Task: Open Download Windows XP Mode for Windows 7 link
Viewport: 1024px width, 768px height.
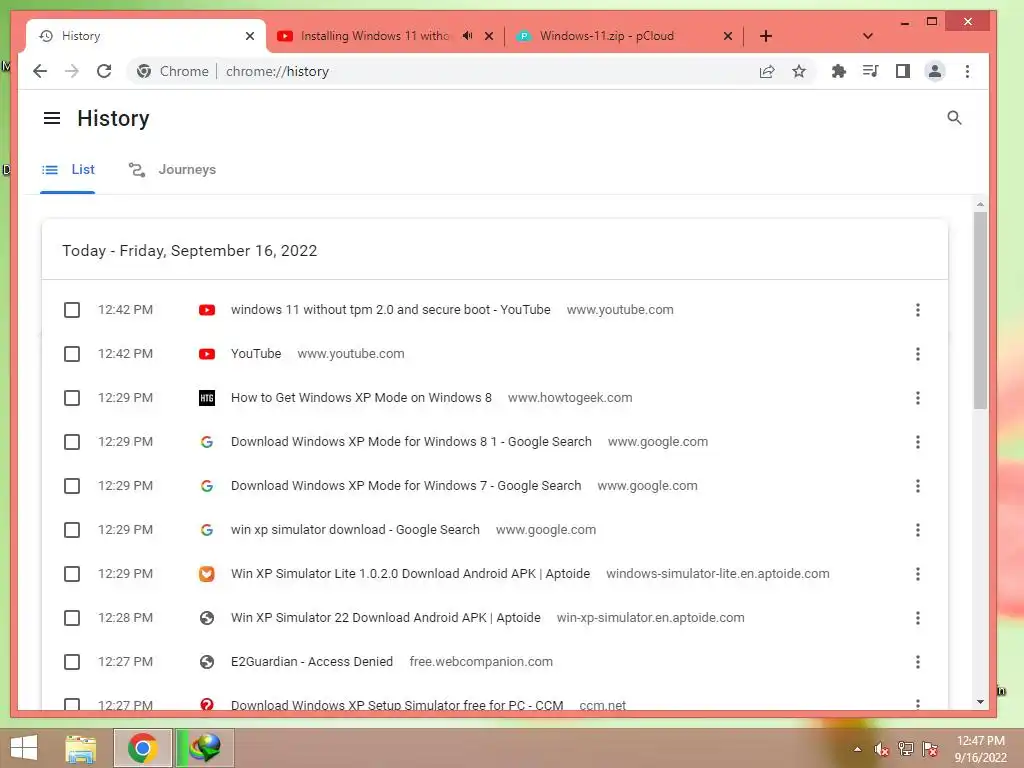Action: click(406, 486)
